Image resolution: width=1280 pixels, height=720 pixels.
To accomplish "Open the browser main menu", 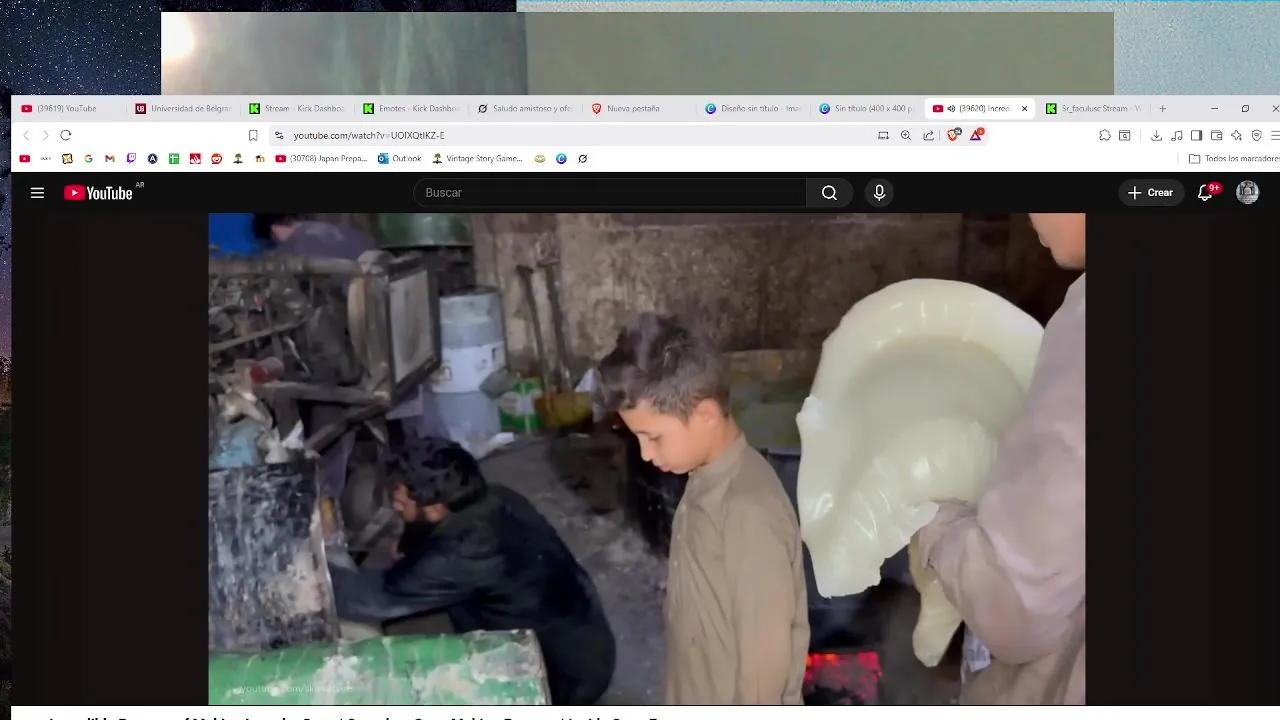I will [x=1275, y=135].
